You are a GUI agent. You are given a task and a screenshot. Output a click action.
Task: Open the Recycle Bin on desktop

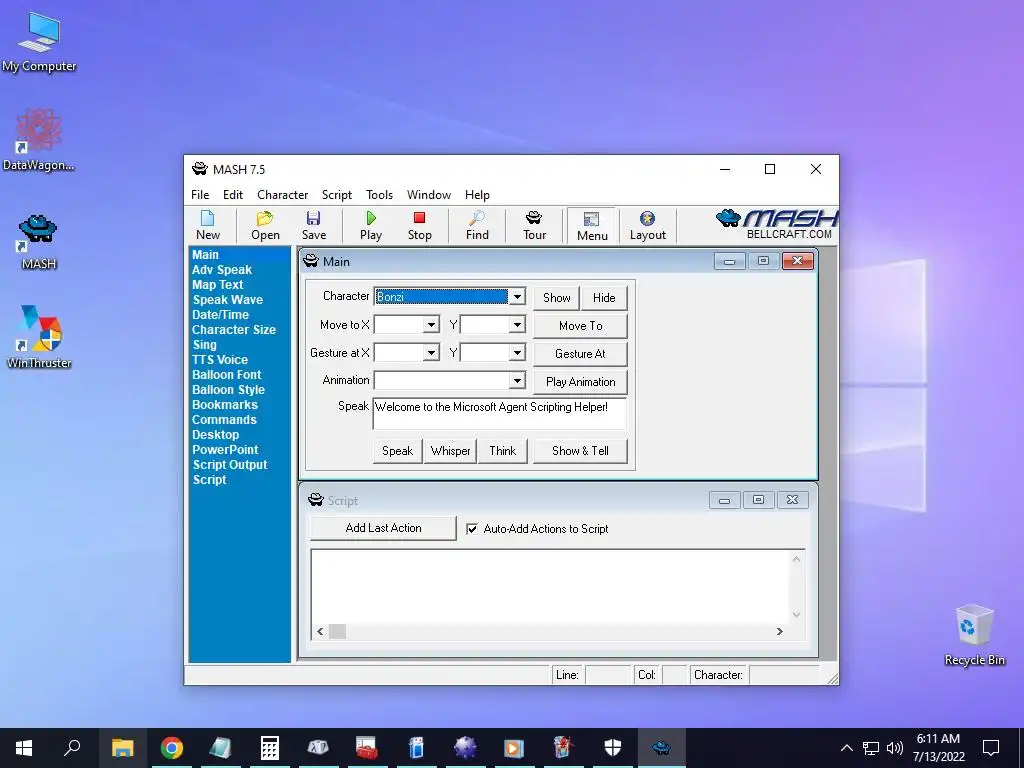pyautogui.click(x=974, y=635)
